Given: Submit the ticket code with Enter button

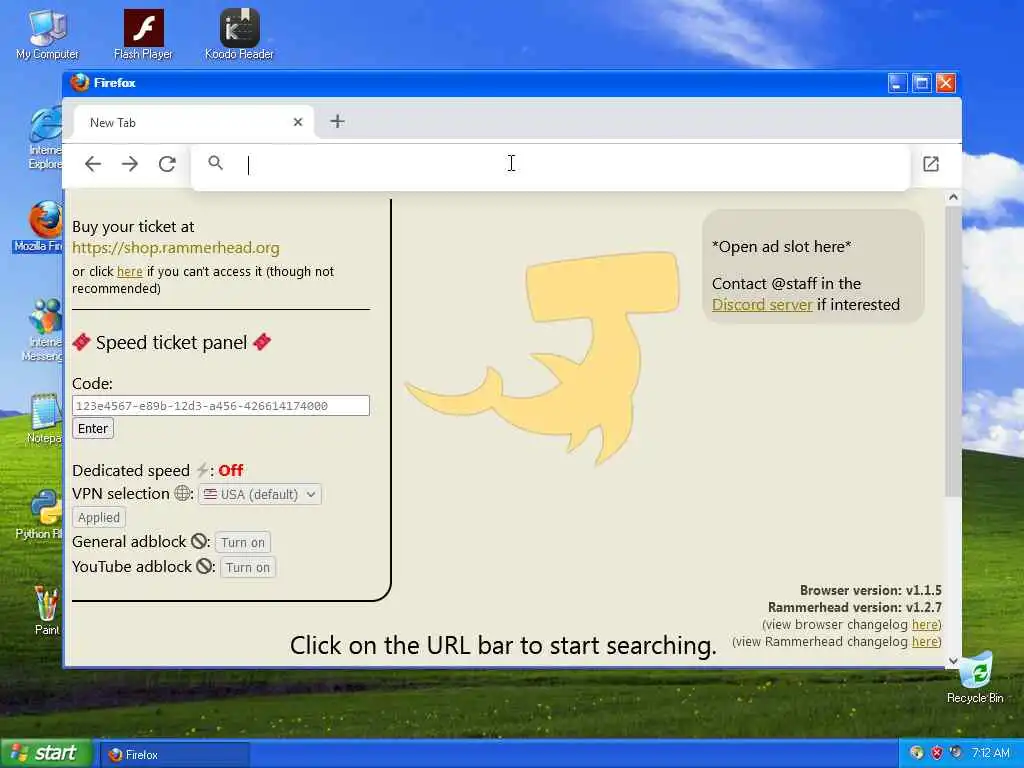Looking at the screenshot, I should pos(93,428).
